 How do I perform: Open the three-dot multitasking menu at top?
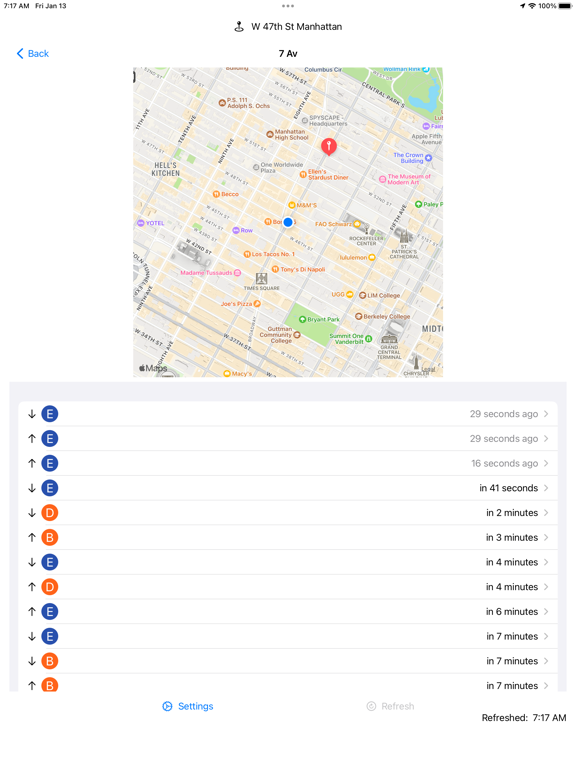[288, 6]
